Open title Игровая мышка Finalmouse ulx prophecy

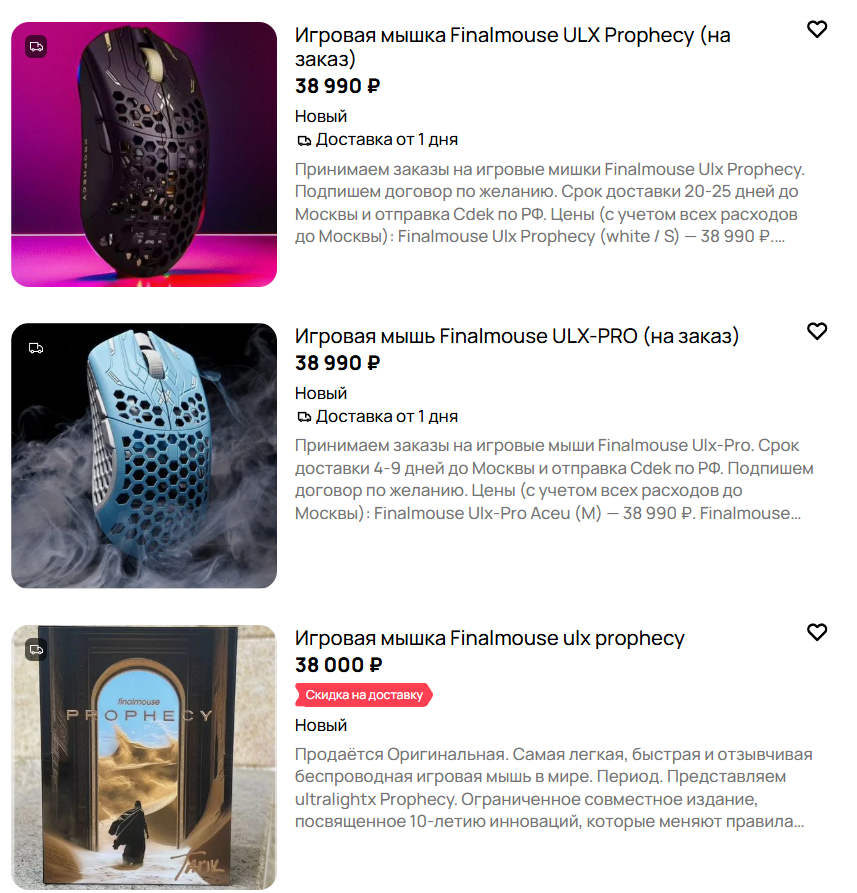pyautogui.click(x=490, y=638)
